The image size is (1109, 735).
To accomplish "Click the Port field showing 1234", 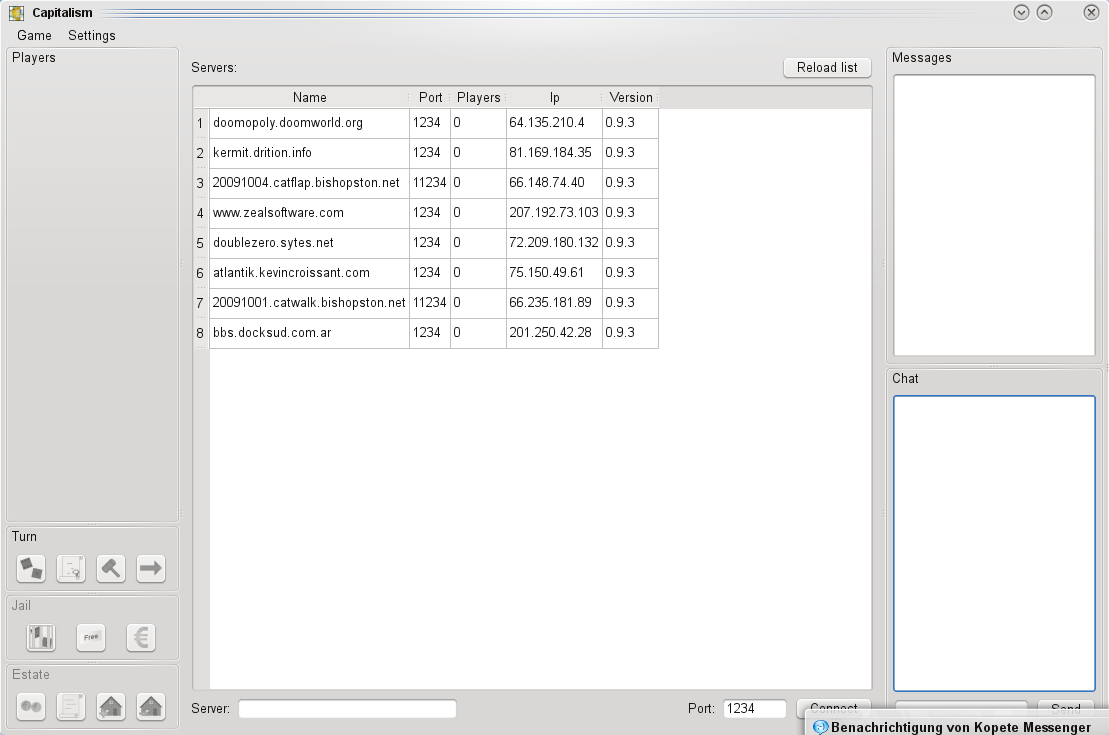I will (x=754, y=708).
